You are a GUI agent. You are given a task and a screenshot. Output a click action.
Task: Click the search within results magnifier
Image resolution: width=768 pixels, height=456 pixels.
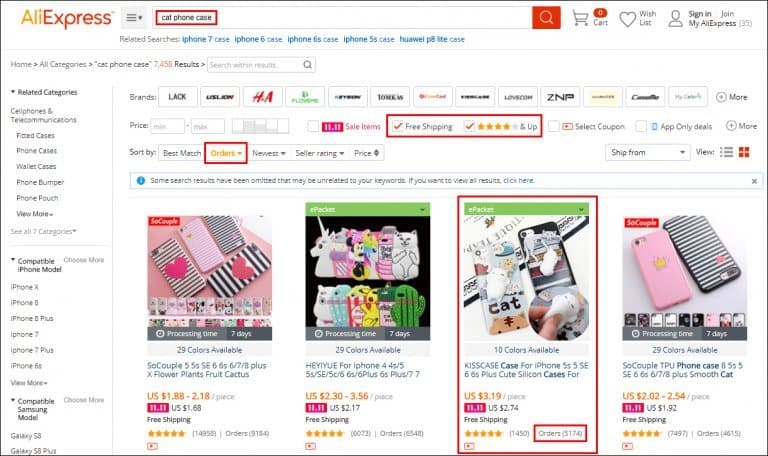[x=308, y=65]
